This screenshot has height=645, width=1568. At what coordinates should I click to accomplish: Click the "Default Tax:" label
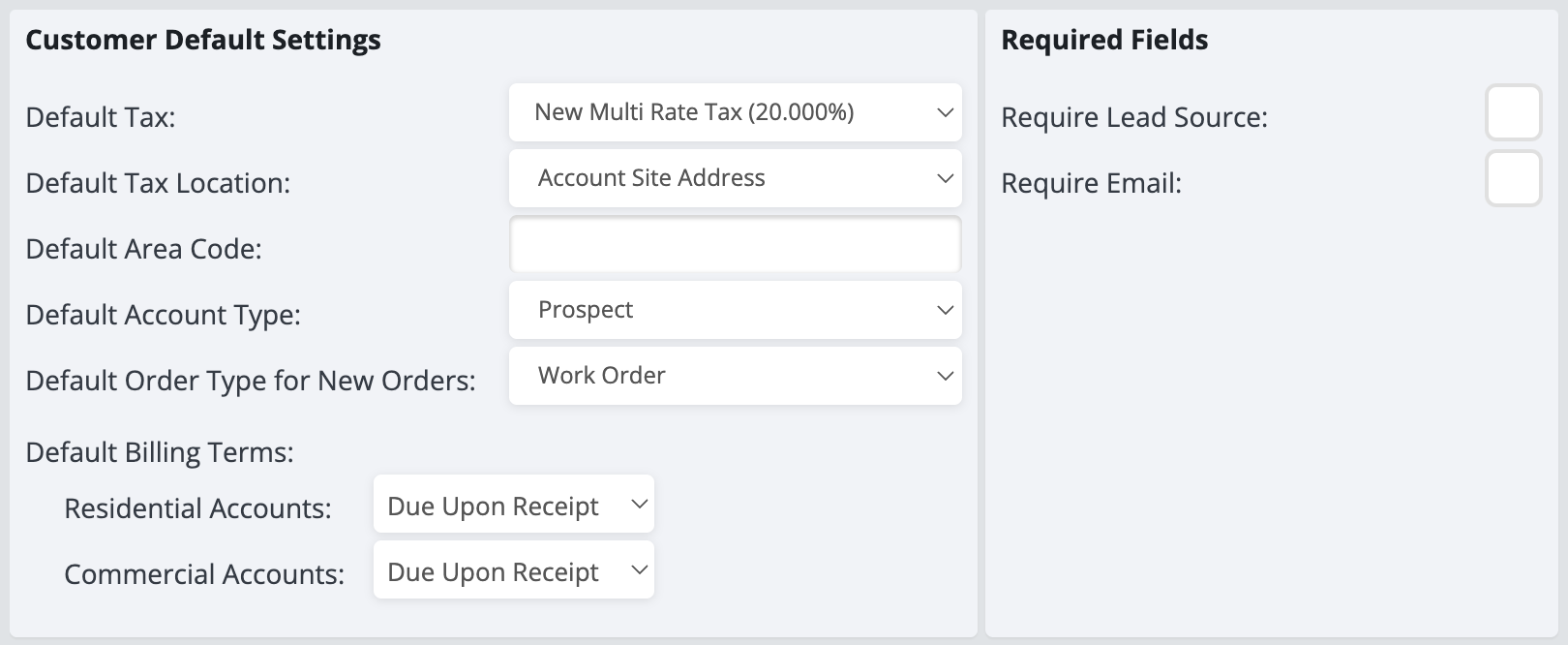click(x=100, y=118)
